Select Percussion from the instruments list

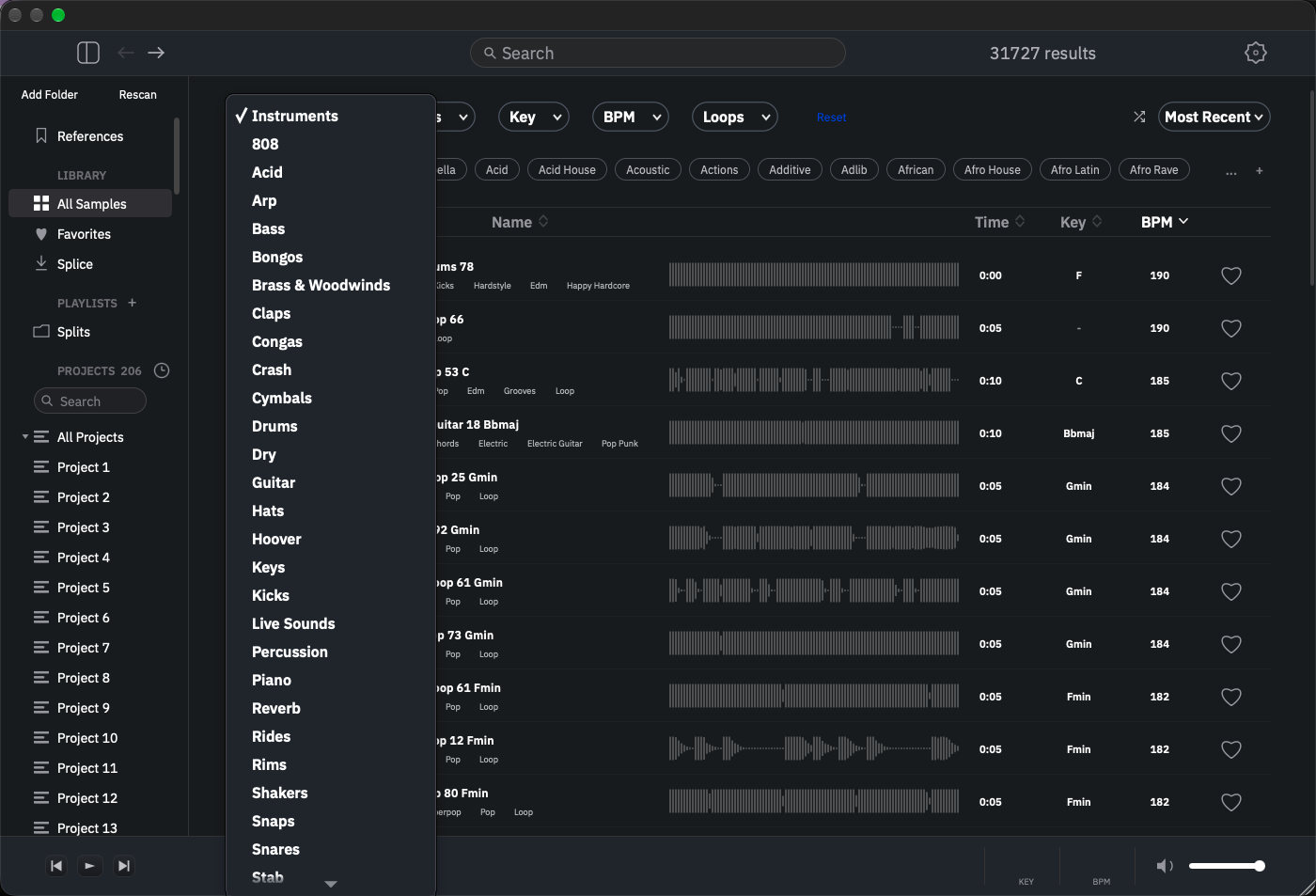click(x=331, y=652)
